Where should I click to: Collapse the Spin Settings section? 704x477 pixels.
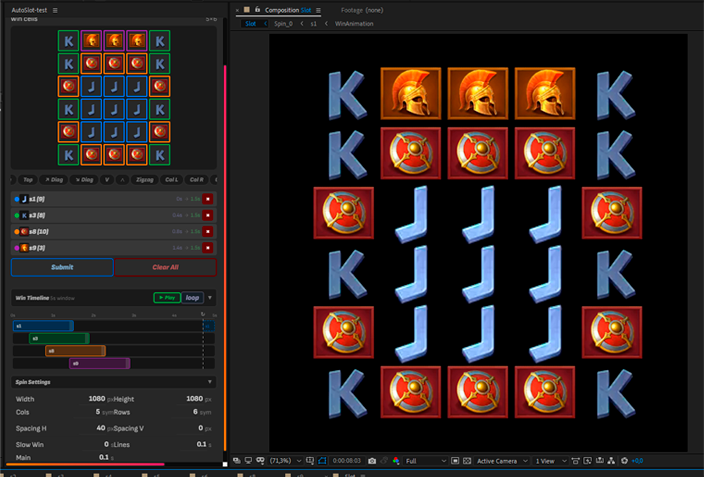(210, 382)
